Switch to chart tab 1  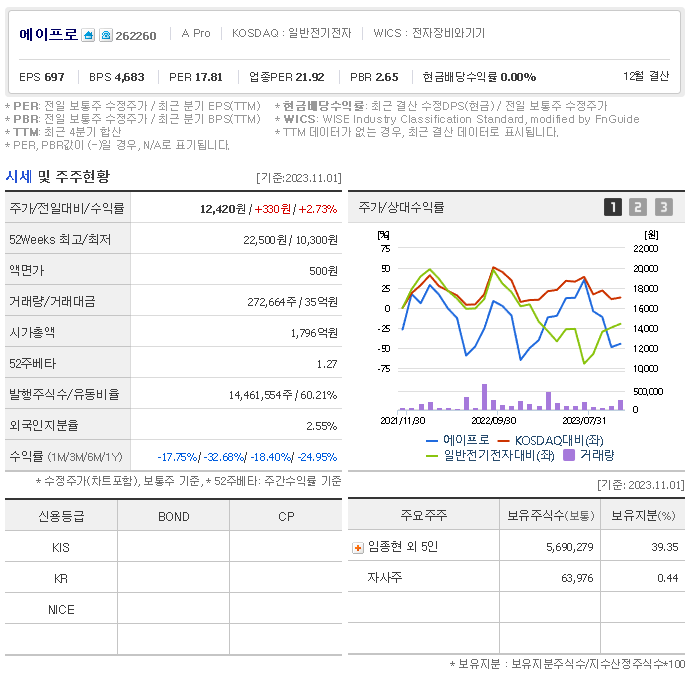pyautogui.click(x=613, y=207)
